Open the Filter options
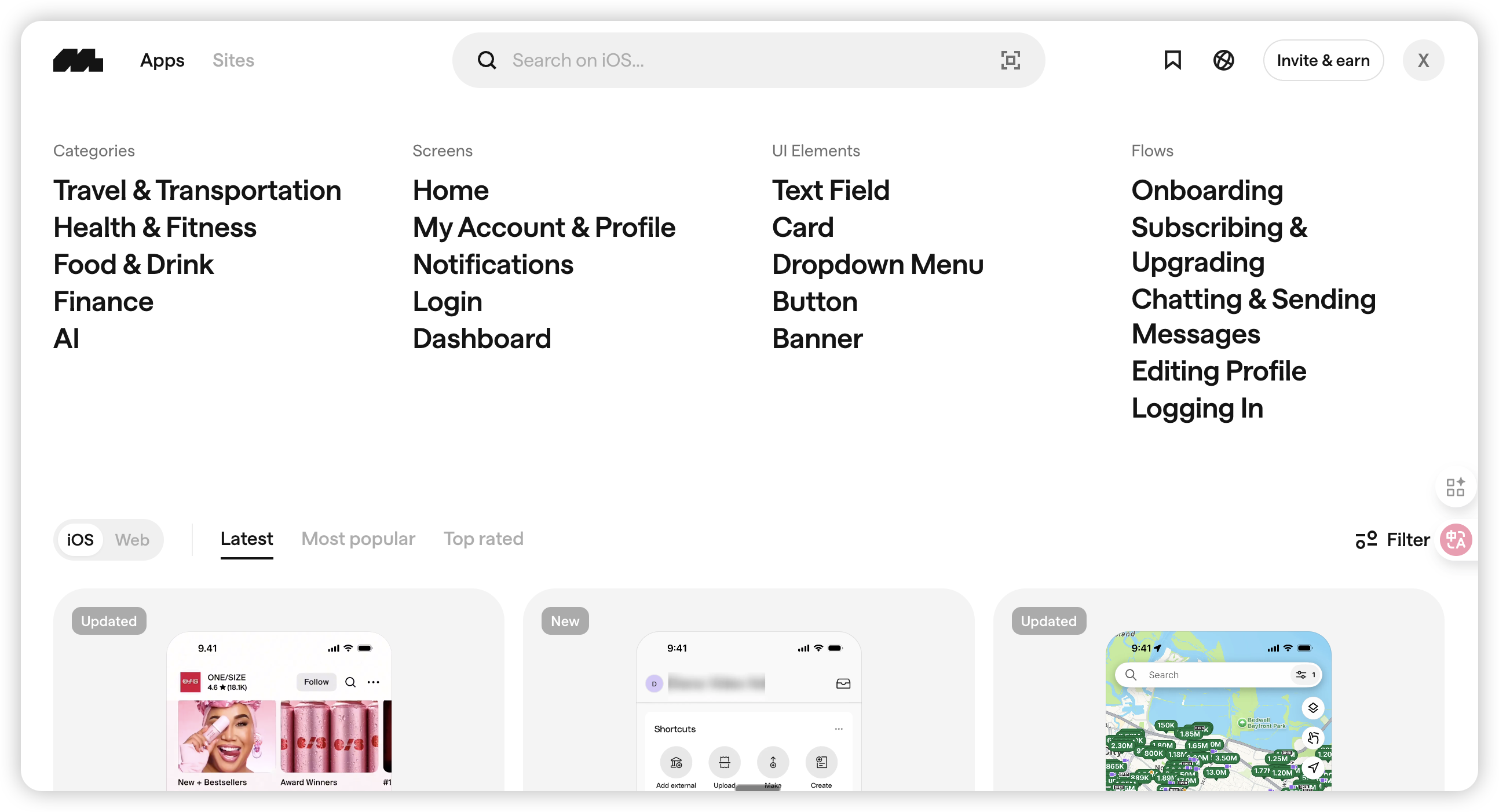1499x812 pixels. tap(1392, 540)
